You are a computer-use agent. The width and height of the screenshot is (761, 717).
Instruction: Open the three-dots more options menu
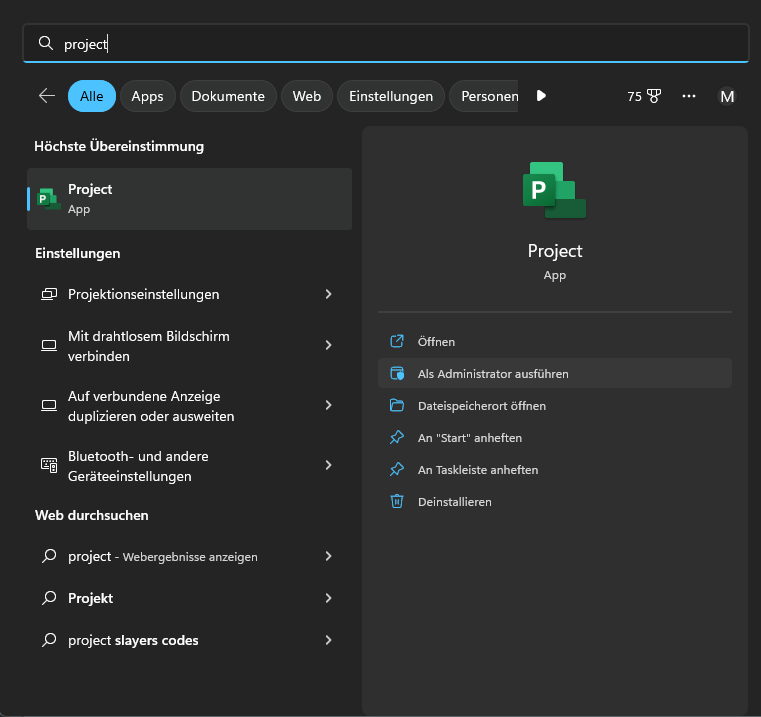click(x=688, y=96)
